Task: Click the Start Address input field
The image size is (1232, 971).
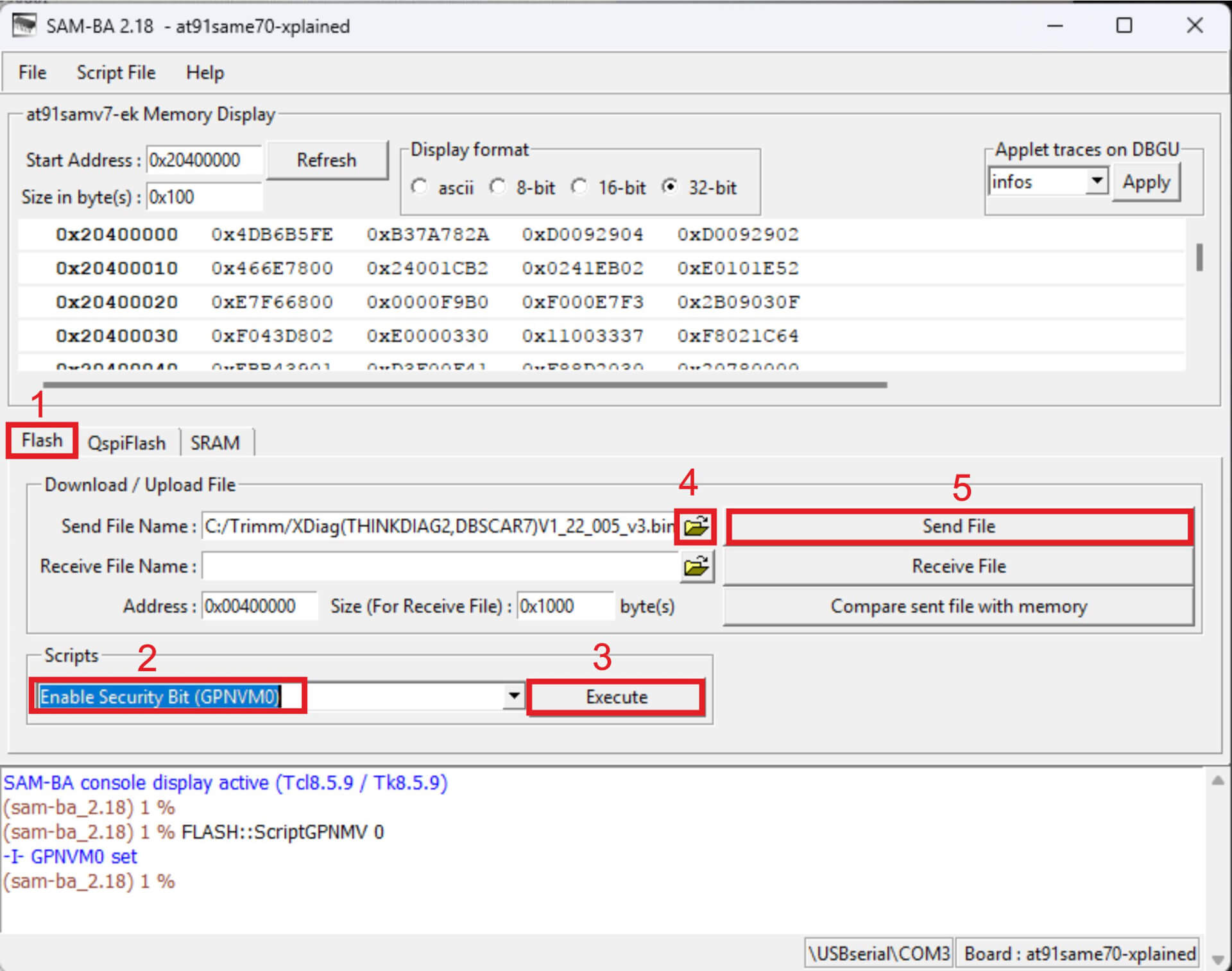Action: tap(204, 160)
